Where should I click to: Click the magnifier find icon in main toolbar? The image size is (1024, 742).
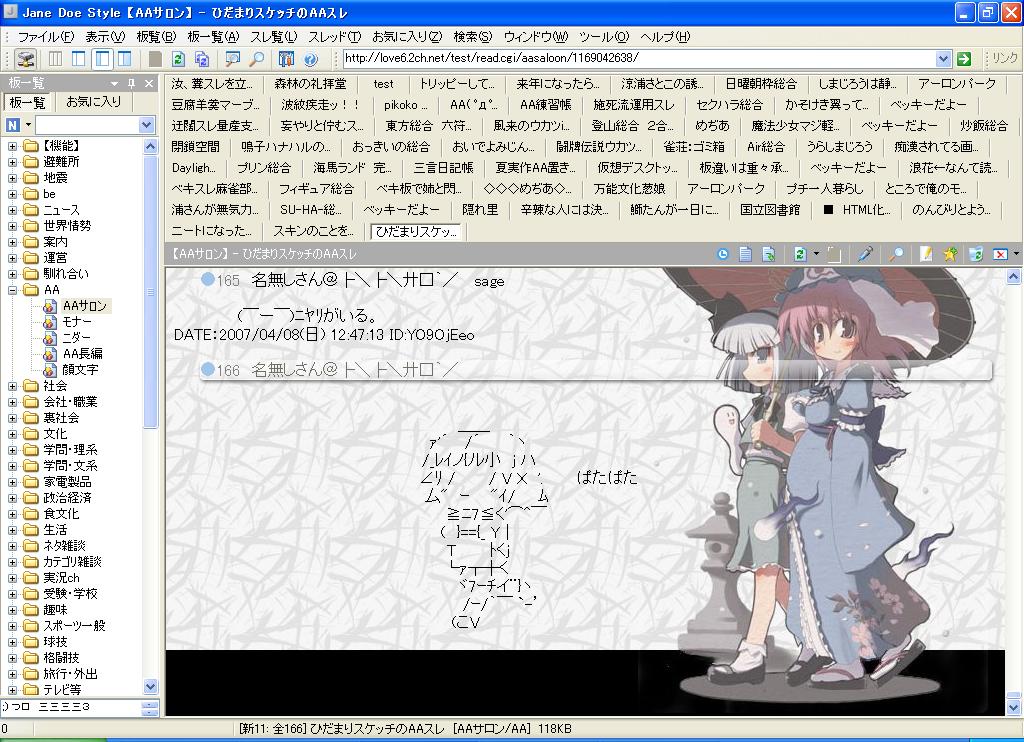[x=257, y=59]
